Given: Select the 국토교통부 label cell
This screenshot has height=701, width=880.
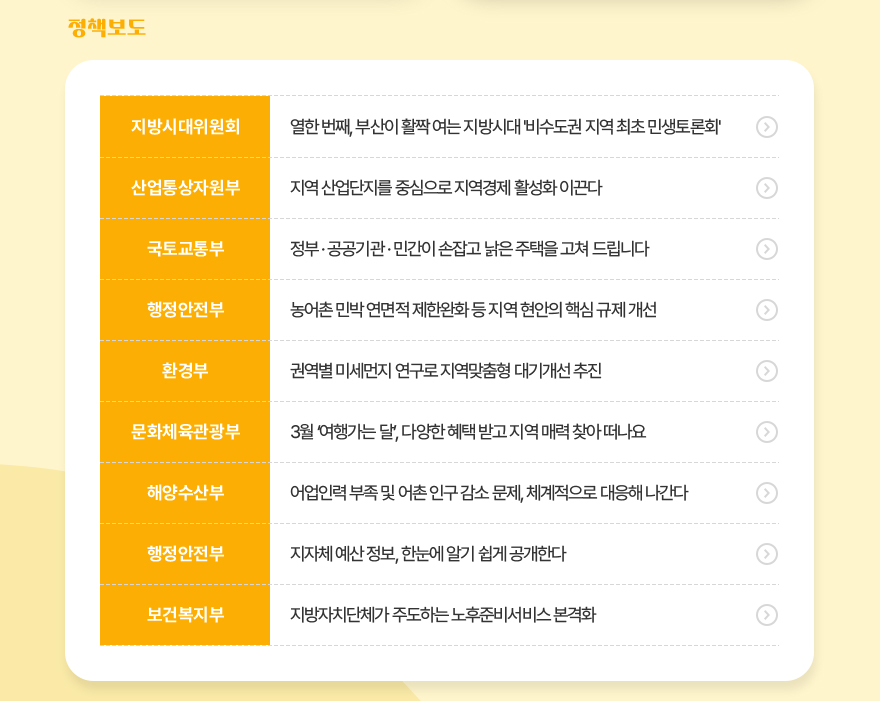Looking at the screenshot, I should tap(185, 249).
